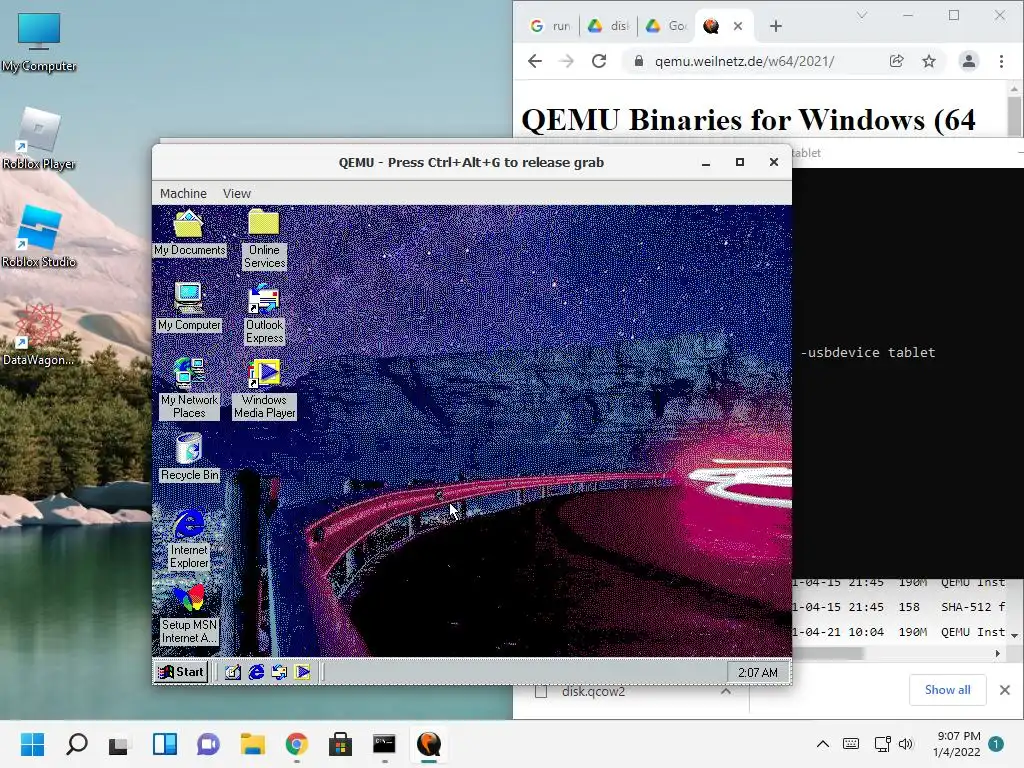Click Chrome vertical scrollbar thumb
The image size is (1024, 768).
[1014, 116]
